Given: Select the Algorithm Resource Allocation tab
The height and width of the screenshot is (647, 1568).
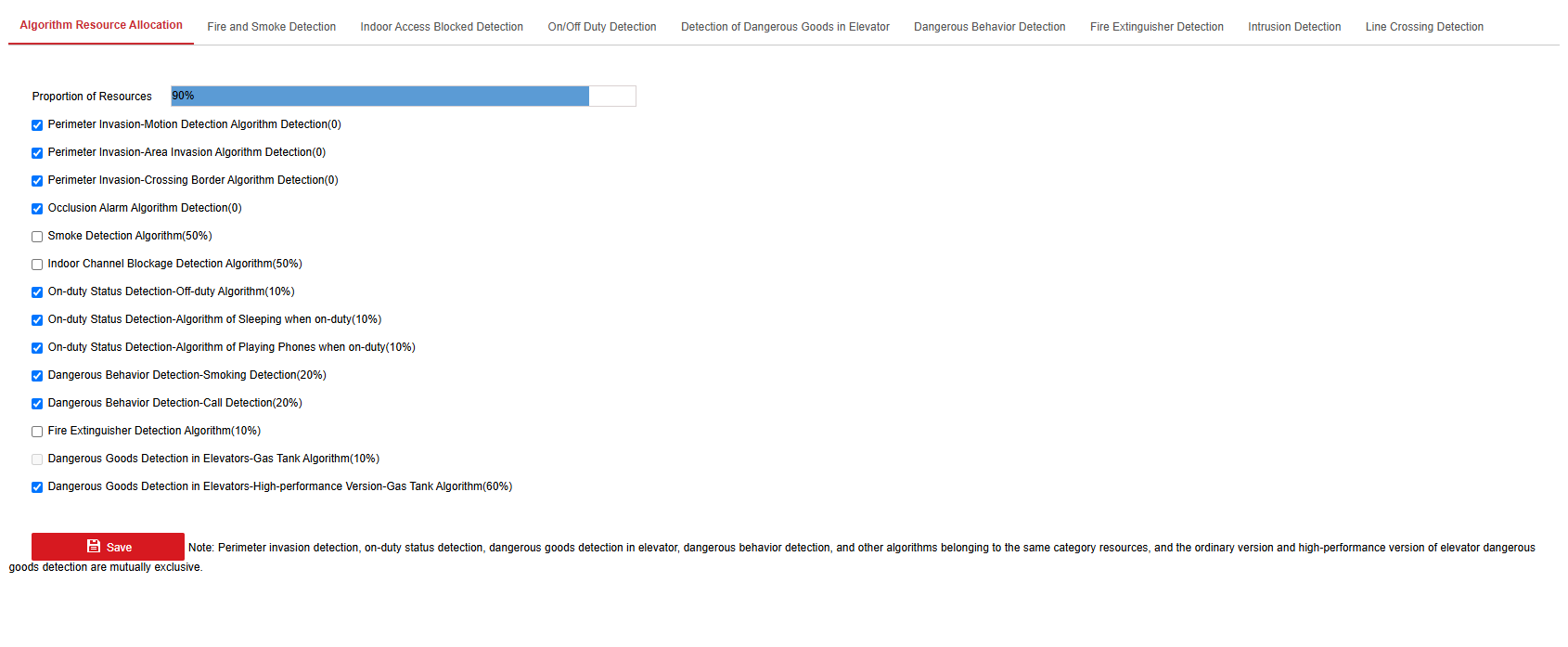Looking at the screenshot, I should point(101,25).
